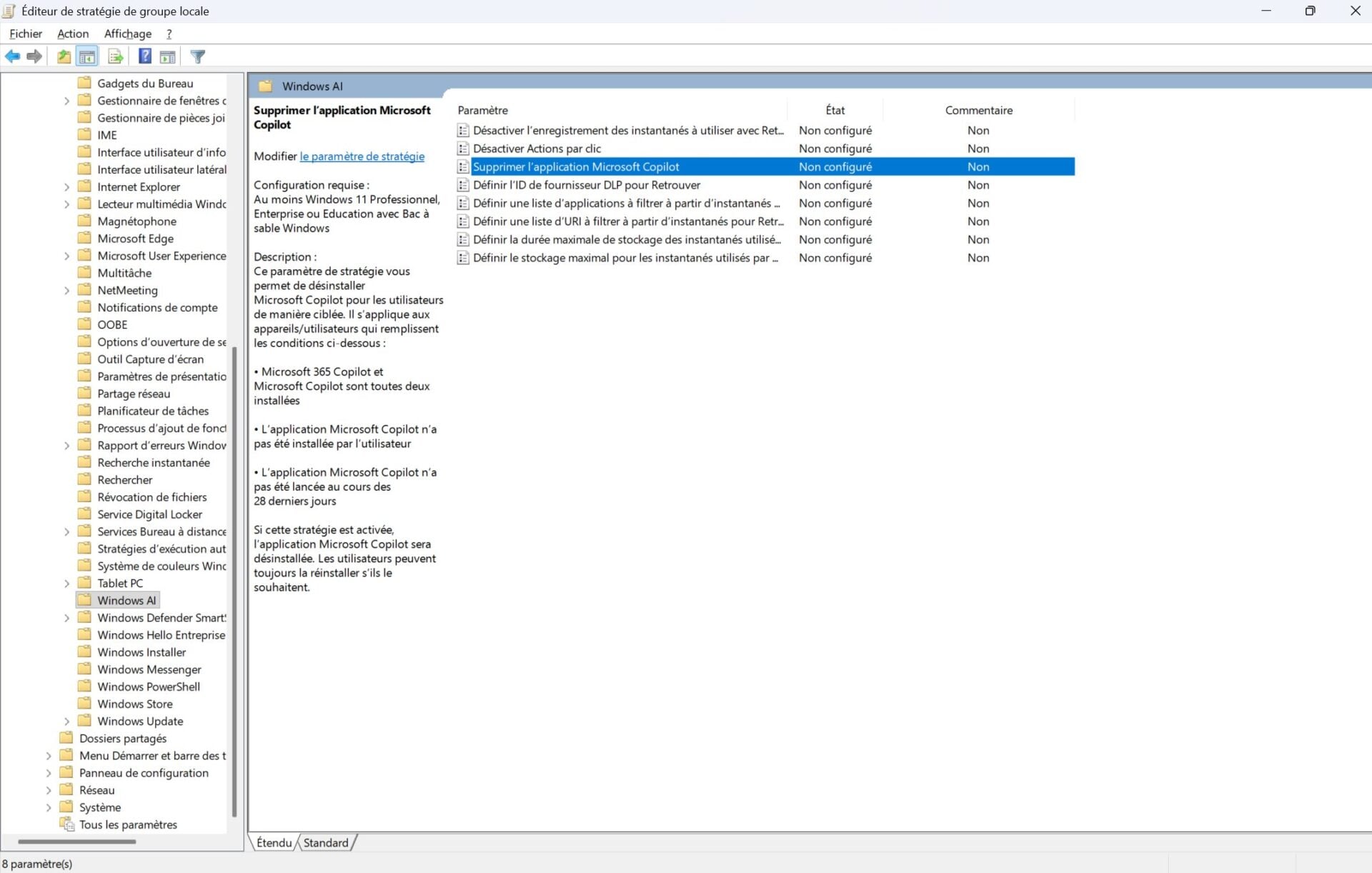Screen dimensions: 1372x873
Task: Open the Fichier menu
Action: click(x=26, y=34)
